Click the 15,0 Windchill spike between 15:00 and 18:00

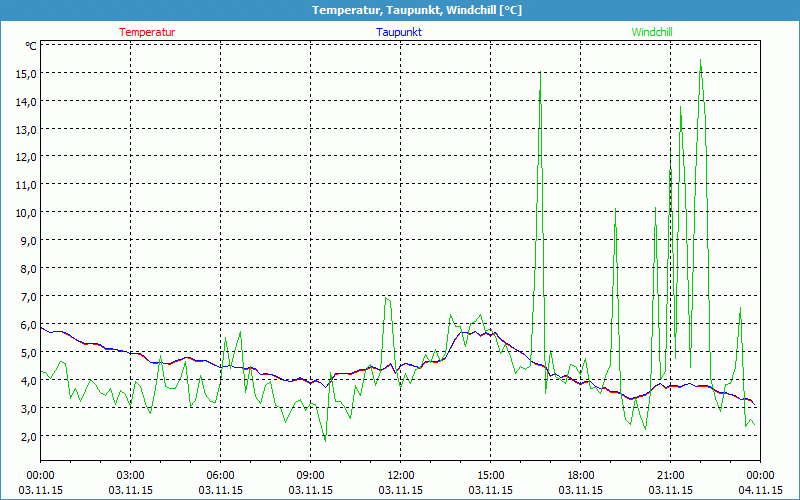(x=540, y=73)
